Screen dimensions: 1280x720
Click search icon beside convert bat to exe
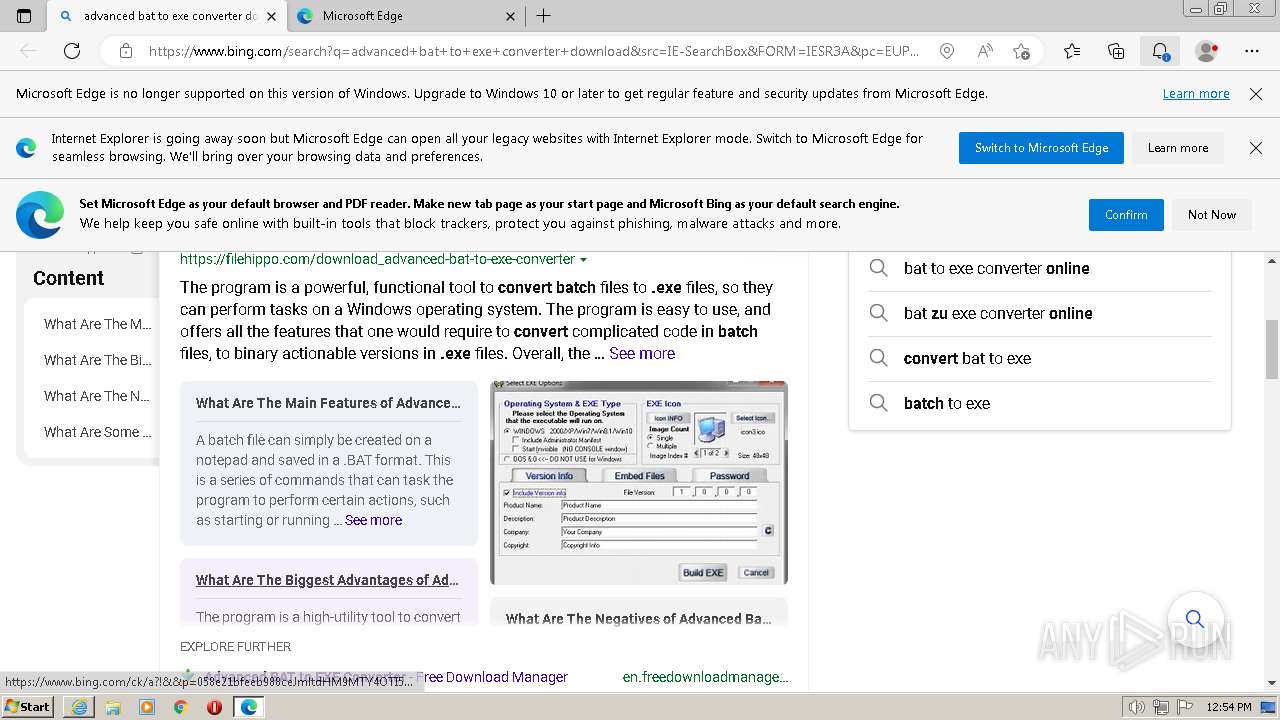pyautogui.click(x=878, y=358)
